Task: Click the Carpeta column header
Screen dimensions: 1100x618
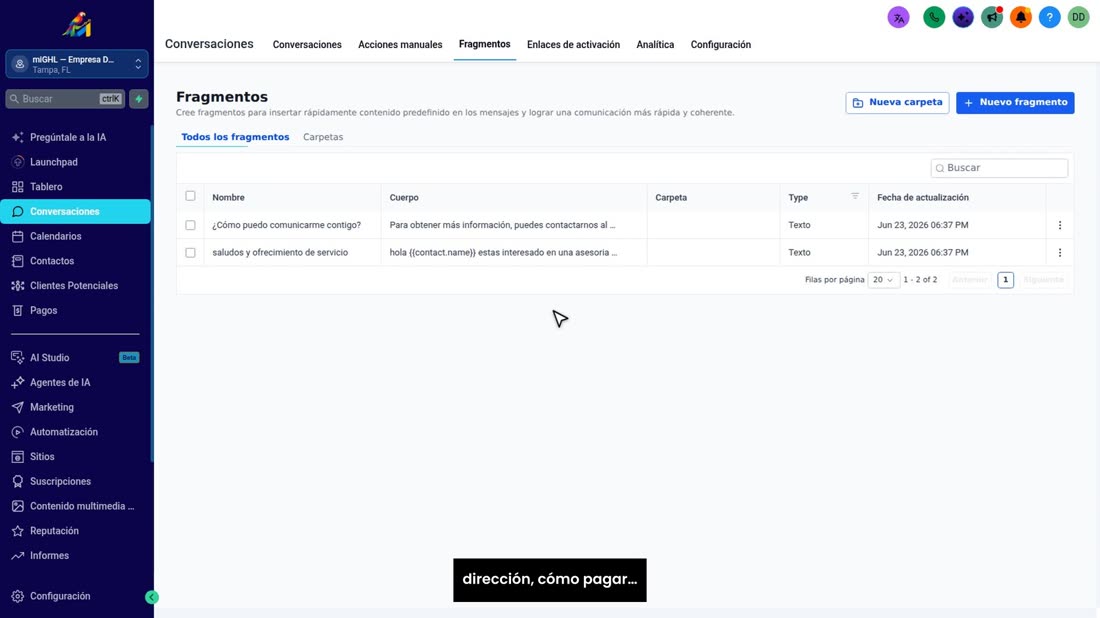Action: pos(671,197)
